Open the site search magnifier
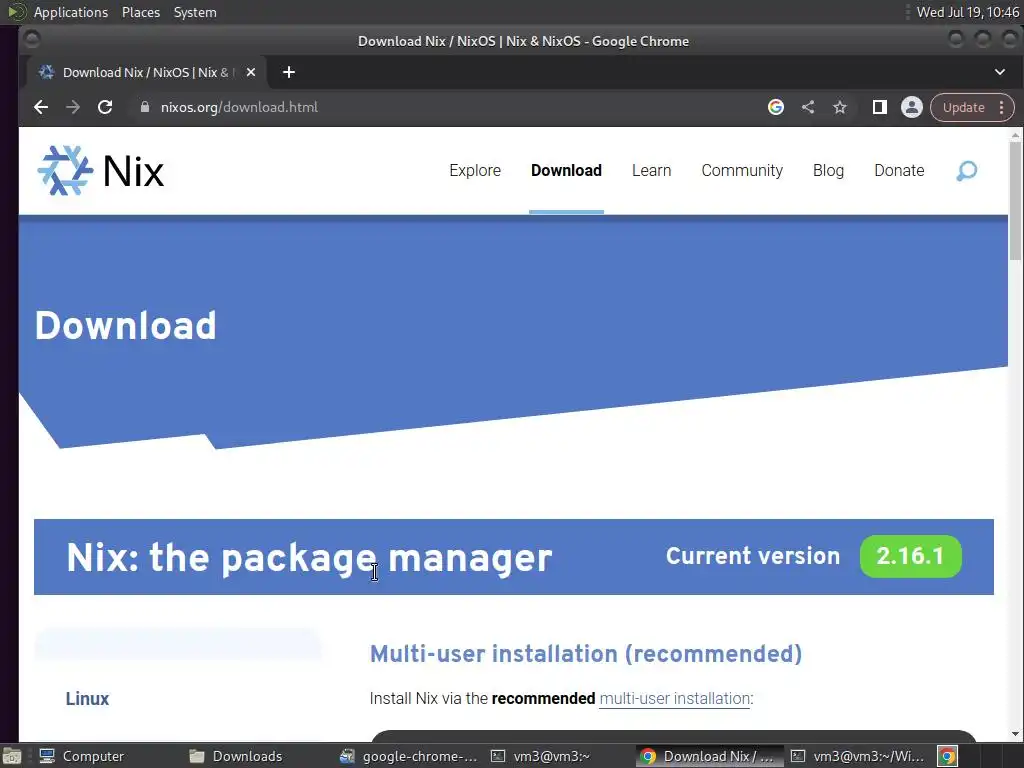The height and width of the screenshot is (768, 1024). 967,171
